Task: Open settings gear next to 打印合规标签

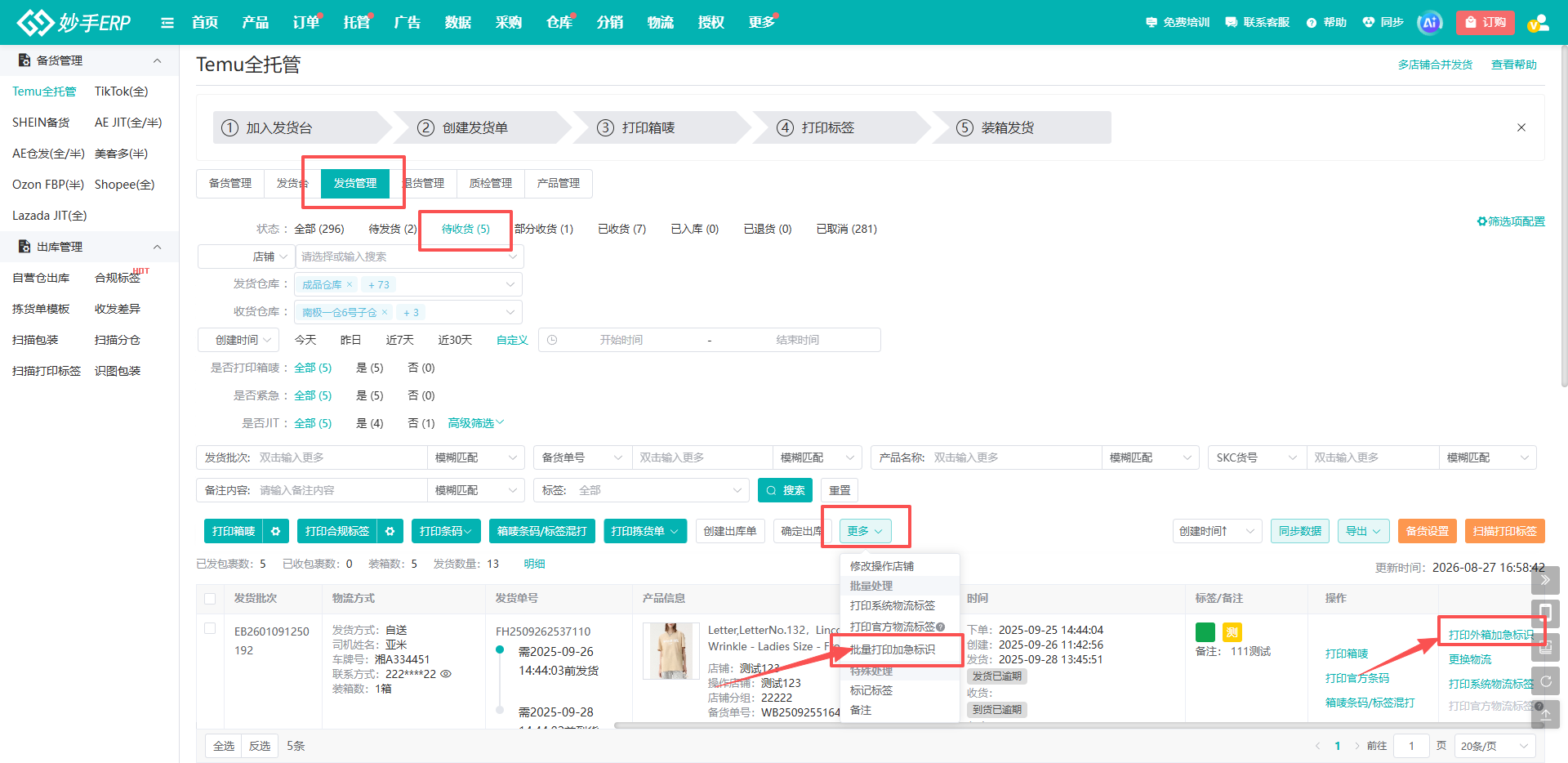Action: (x=390, y=531)
